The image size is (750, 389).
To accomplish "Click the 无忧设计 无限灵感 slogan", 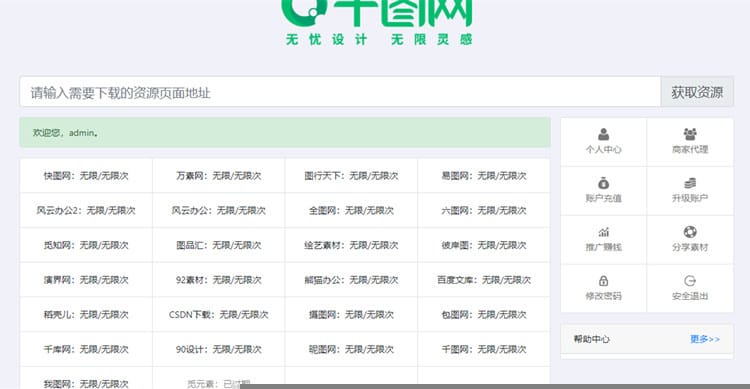I will point(379,39).
